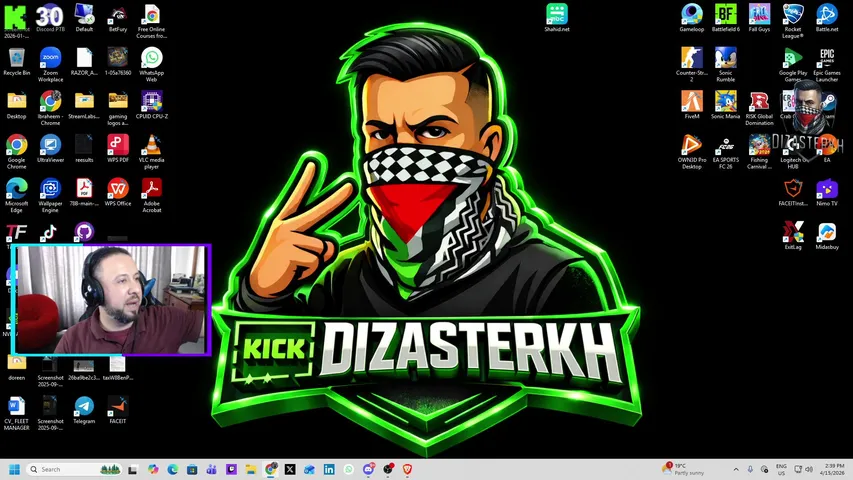Open CPUID CPU-Z desktop shortcut

pyautogui.click(x=151, y=105)
